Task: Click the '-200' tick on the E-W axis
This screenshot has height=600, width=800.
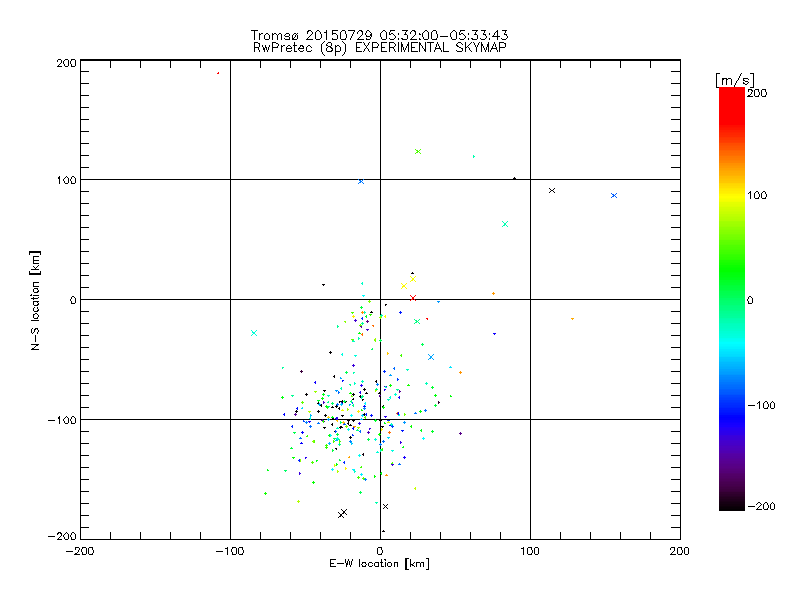Action: click(x=80, y=551)
